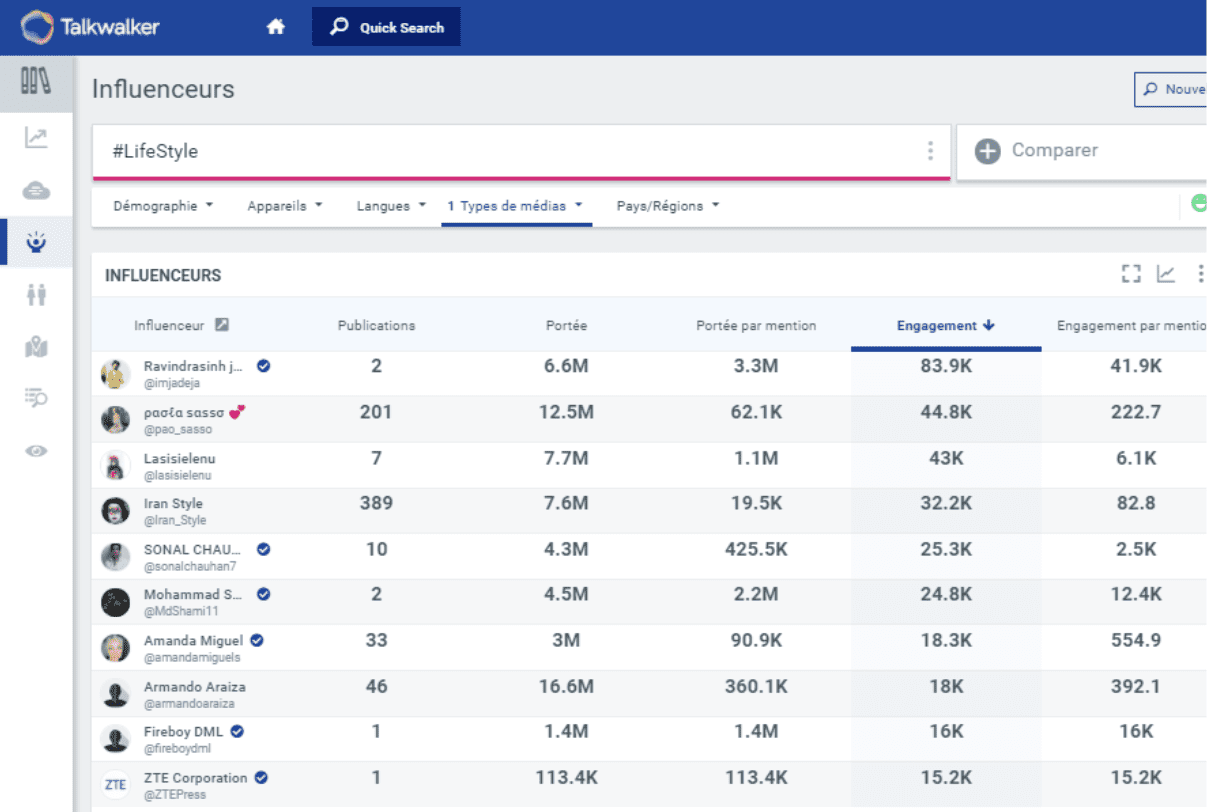Click the verified badge next to Ravindrasinh
The image size is (1212, 812).
[263, 366]
